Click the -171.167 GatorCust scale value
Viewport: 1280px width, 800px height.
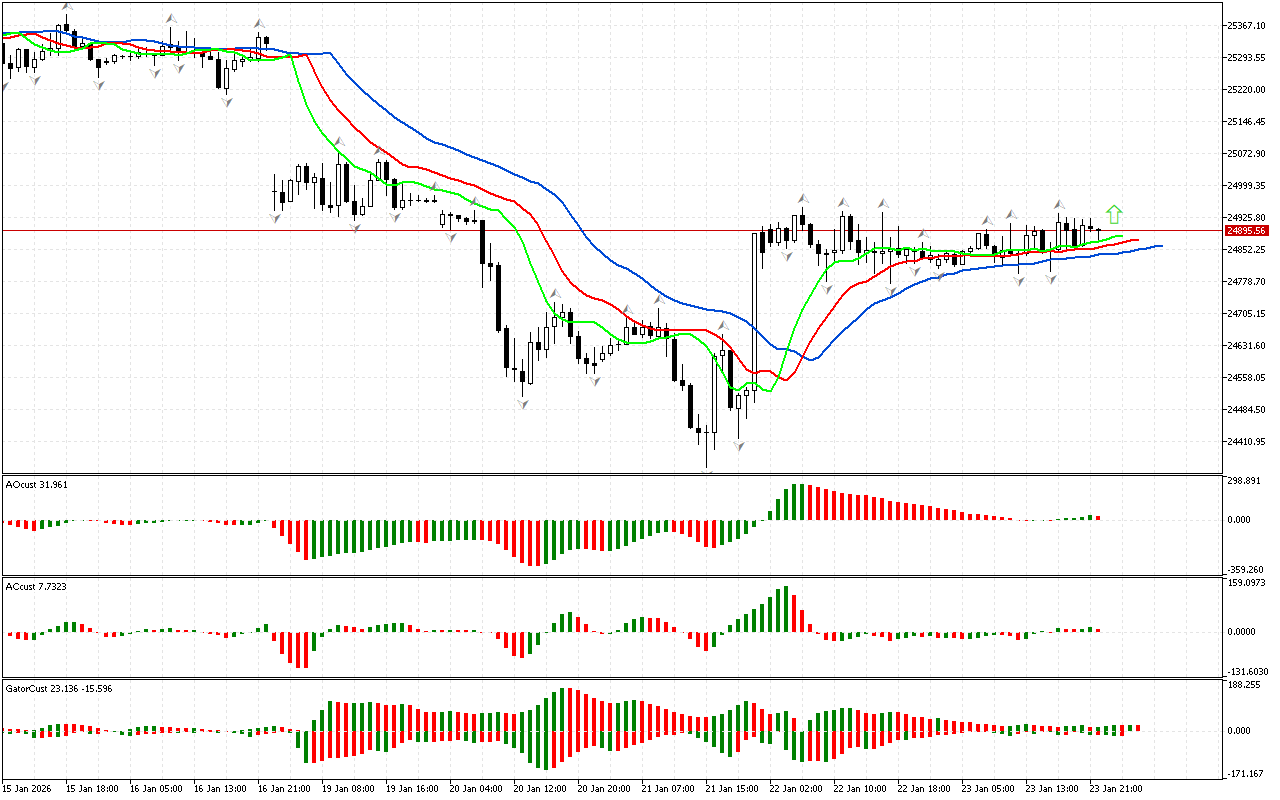click(1246, 774)
